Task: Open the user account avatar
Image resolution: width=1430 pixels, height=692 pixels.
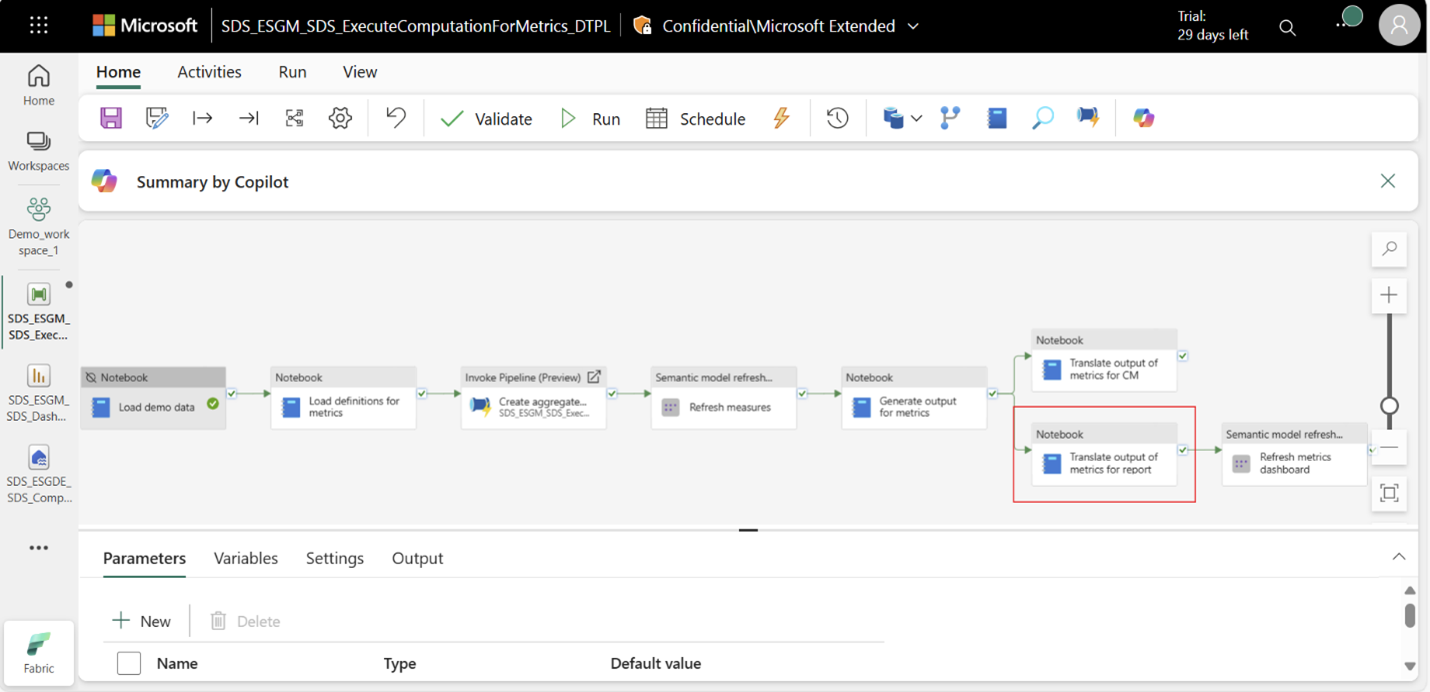Action: pyautogui.click(x=1399, y=26)
